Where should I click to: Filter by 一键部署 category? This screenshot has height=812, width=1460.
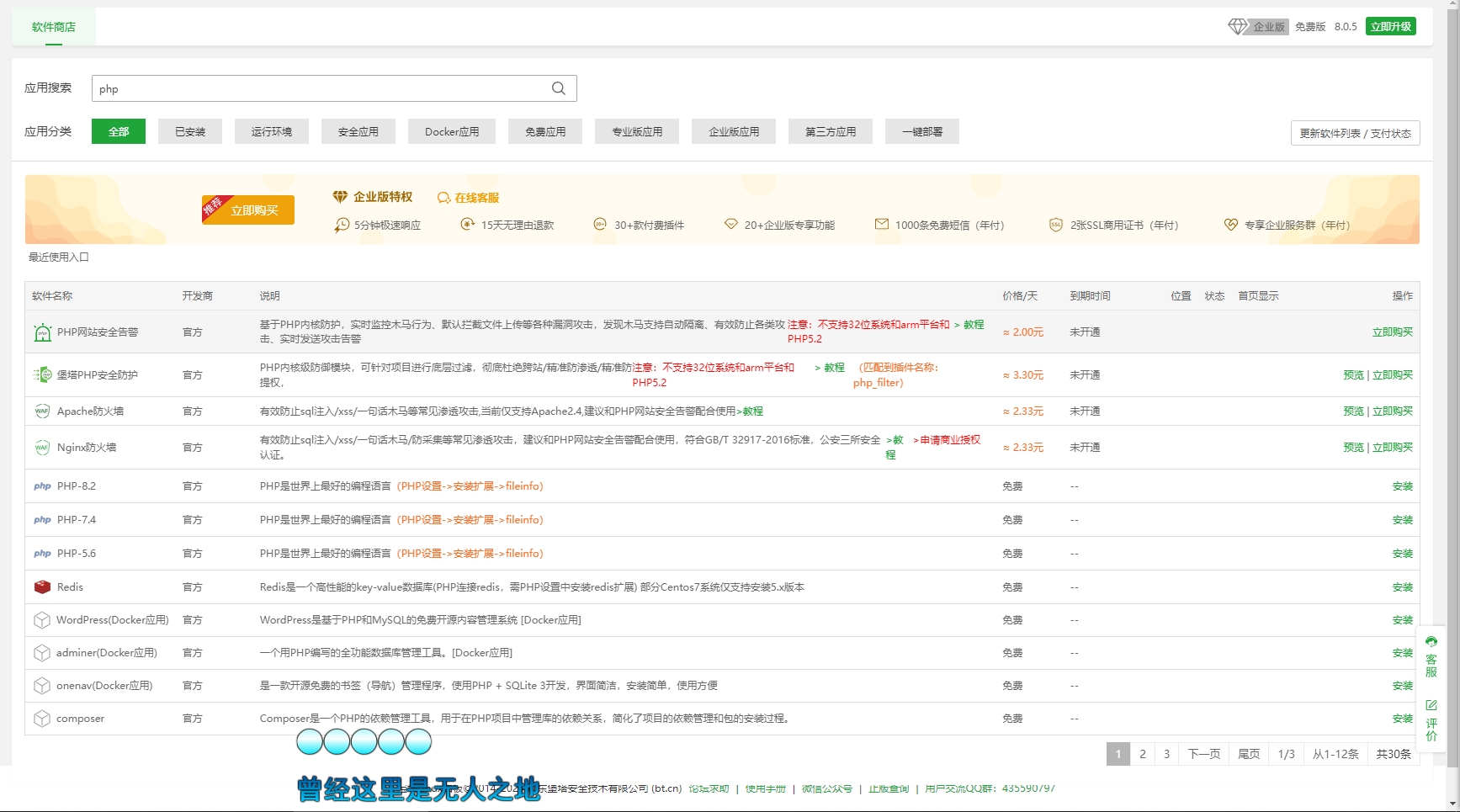pos(922,131)
